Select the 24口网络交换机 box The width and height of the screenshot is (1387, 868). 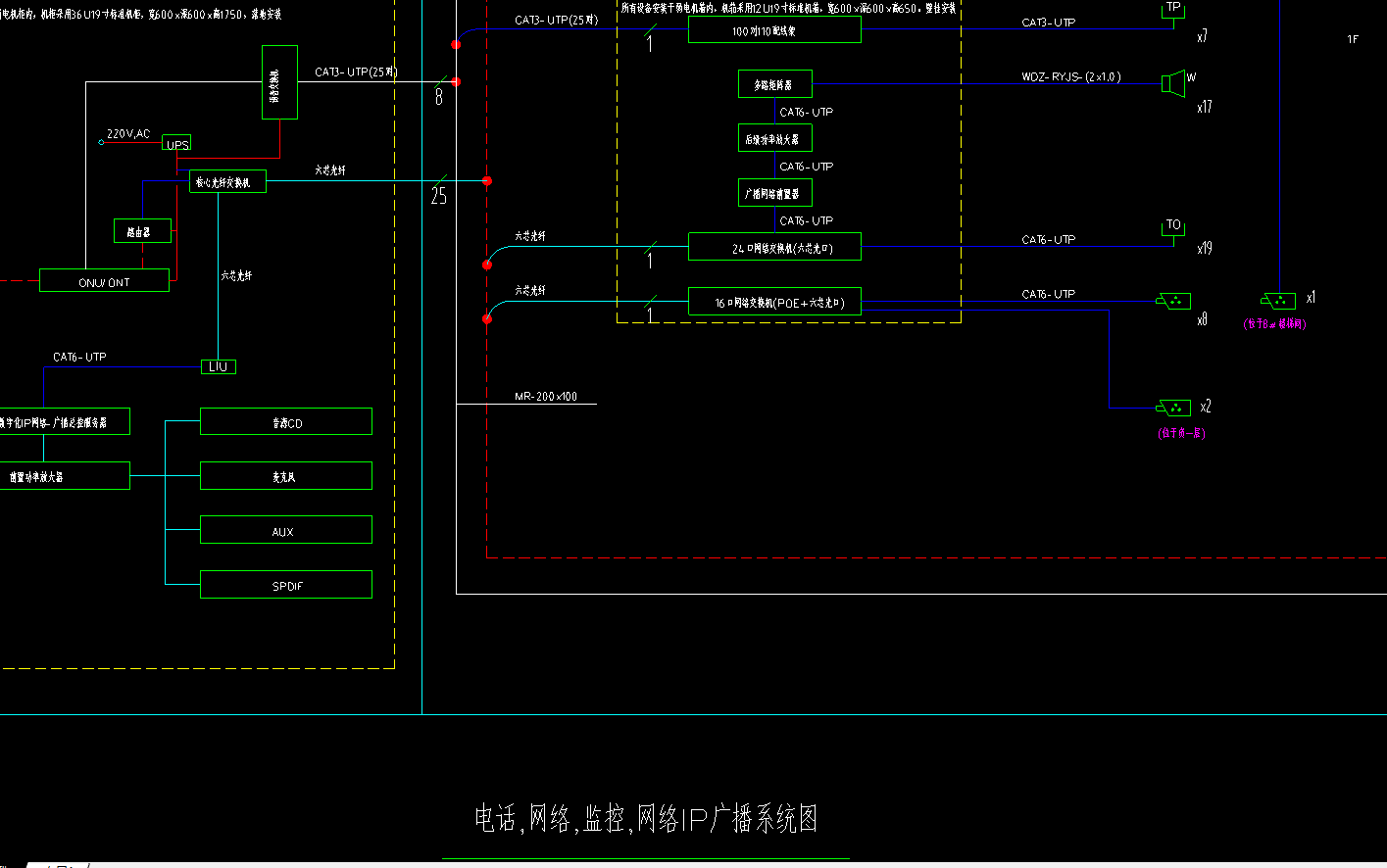[x=774, y=247]
